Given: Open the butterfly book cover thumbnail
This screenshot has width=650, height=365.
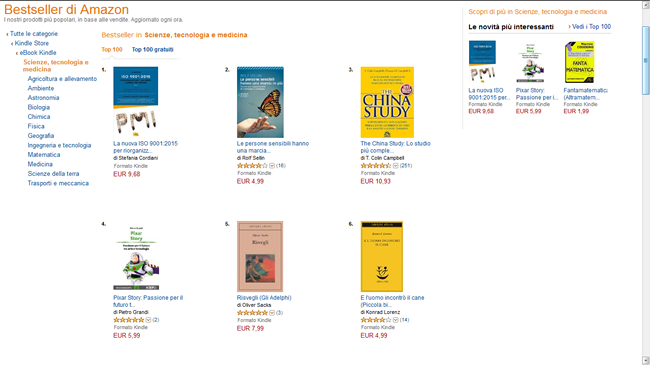Looking at the screenshot, I should click(260, 102).
